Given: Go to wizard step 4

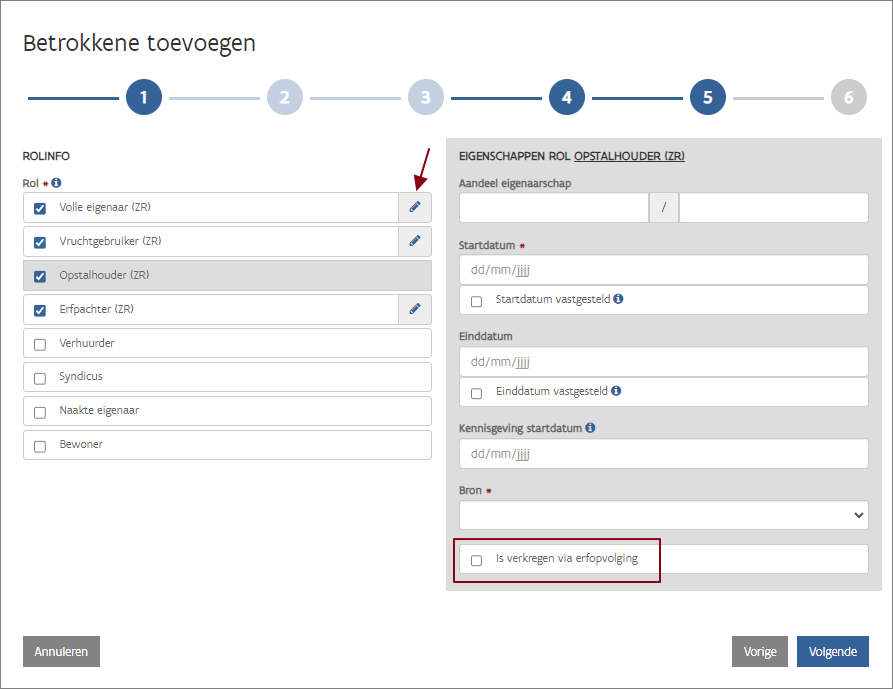Looking at the screenshot, I should [566, 98].
